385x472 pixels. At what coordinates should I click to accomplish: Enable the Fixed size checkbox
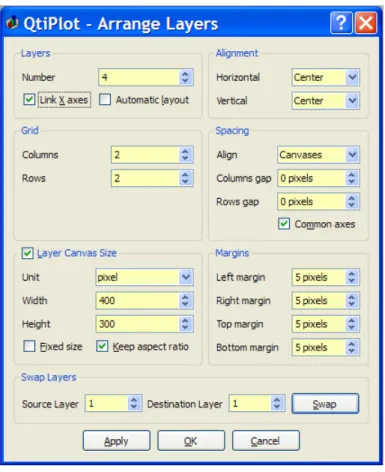29,346
